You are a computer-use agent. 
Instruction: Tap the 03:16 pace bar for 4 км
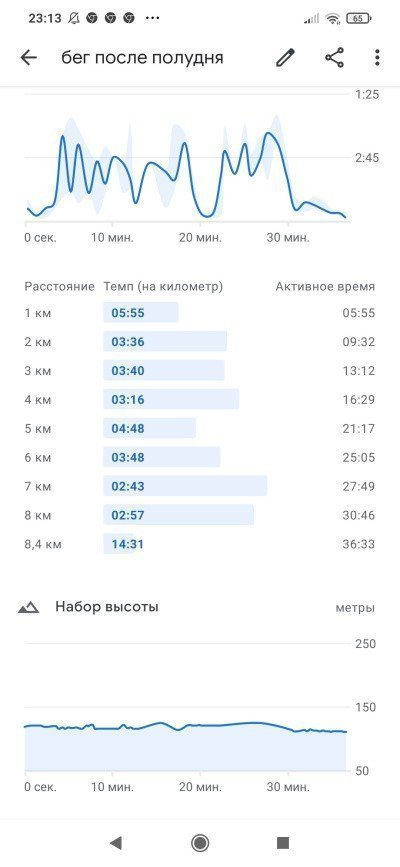tap(171, 400)
